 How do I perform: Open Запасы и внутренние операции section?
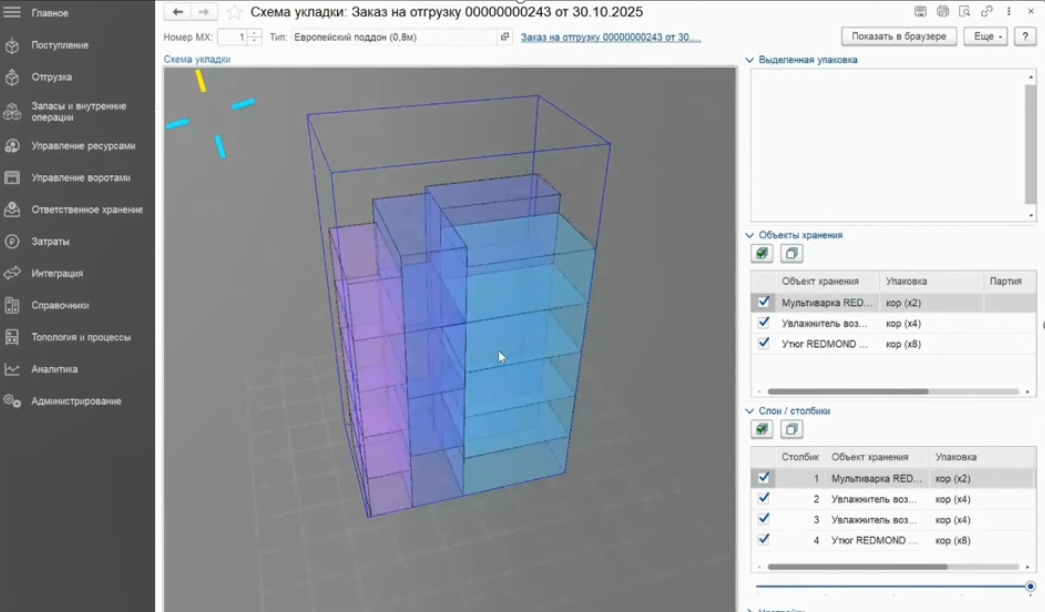[x=78, y=111]
